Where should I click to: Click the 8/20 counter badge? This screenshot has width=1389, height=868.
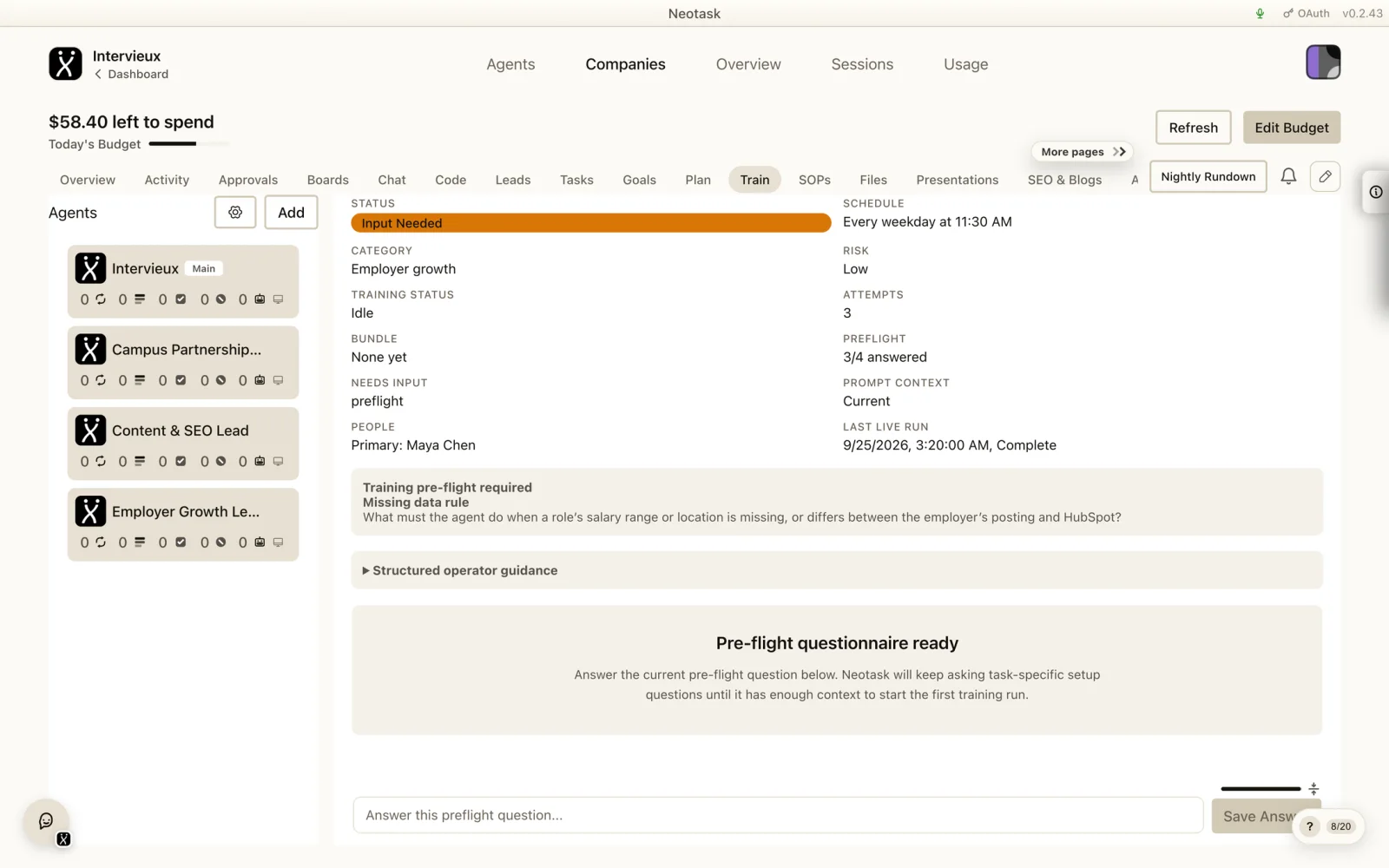click(x=1340, y=826)
